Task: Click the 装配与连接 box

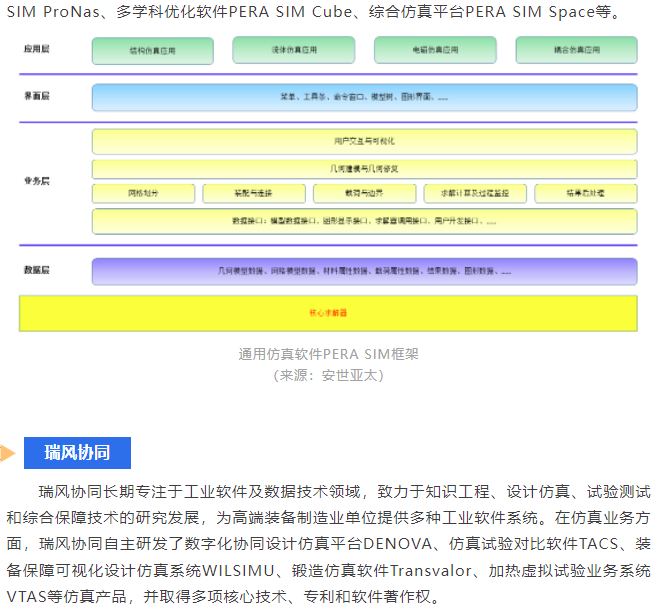Action: pyautogui.click(x=254, y=193)
